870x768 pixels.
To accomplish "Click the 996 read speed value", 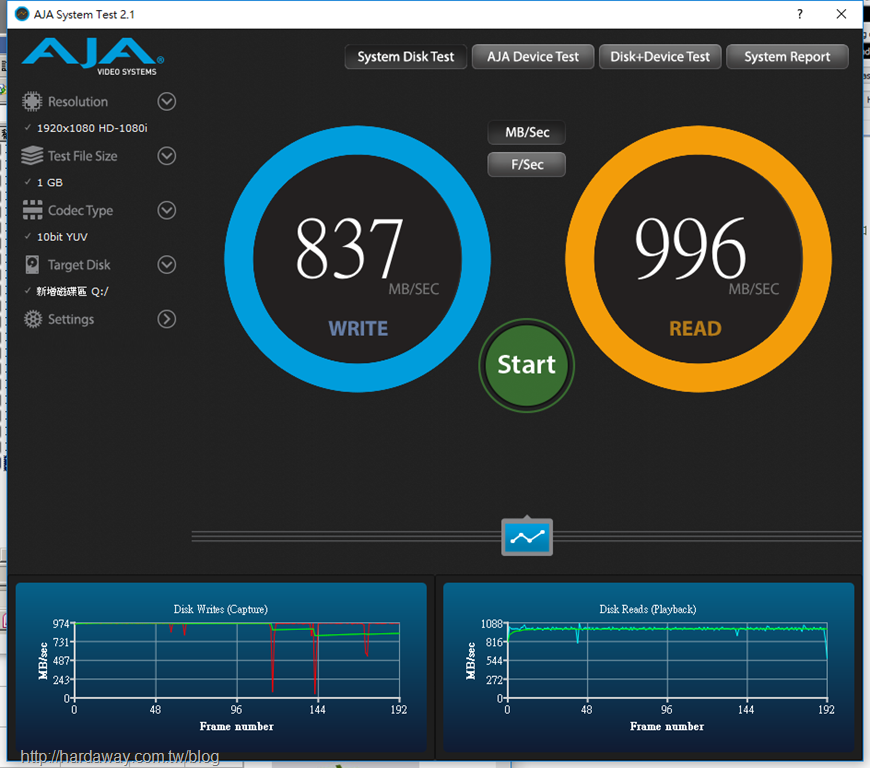I will click(690, 248).
